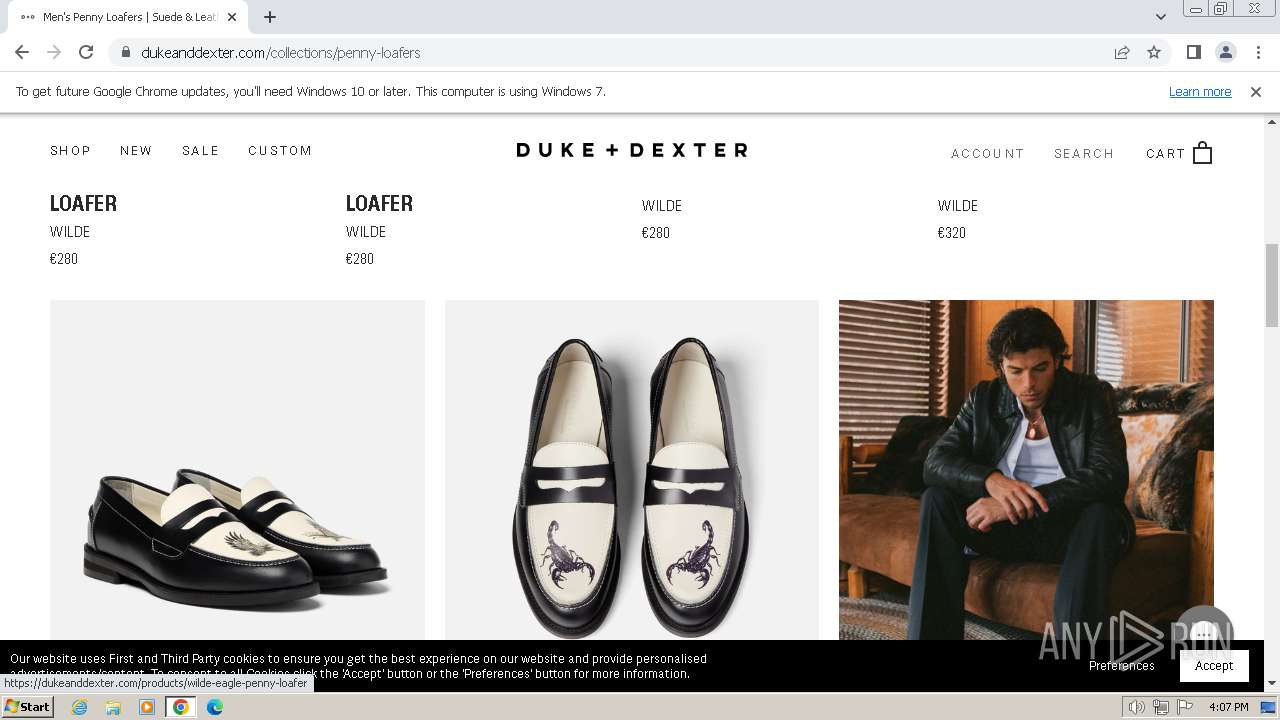
Task: Open the SHOP menu
Action: click(70, 150)
